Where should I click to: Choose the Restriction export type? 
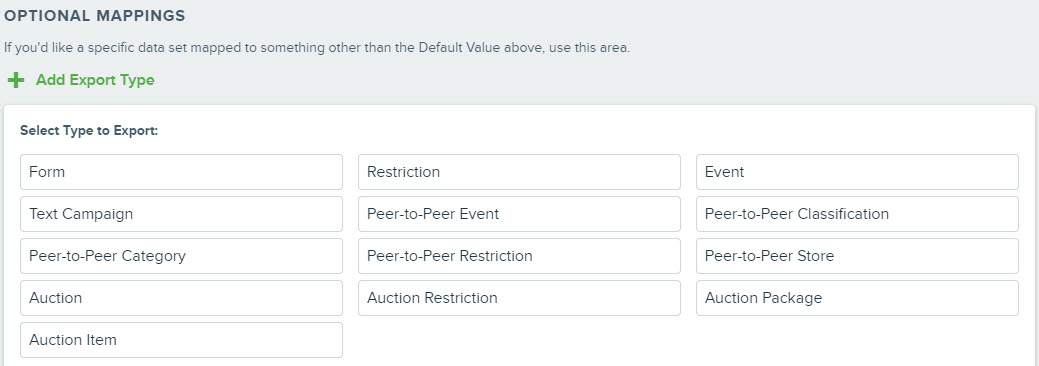pyautogui.click(x=520, y=172)
